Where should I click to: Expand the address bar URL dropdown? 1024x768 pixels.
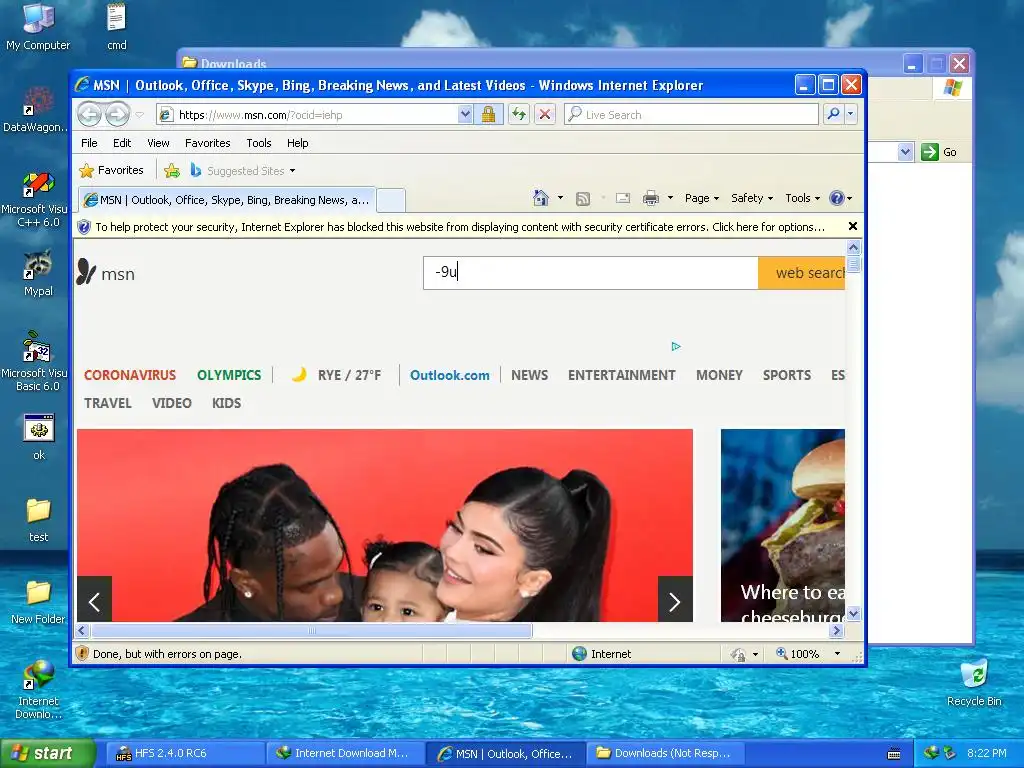tap(465, 115)
